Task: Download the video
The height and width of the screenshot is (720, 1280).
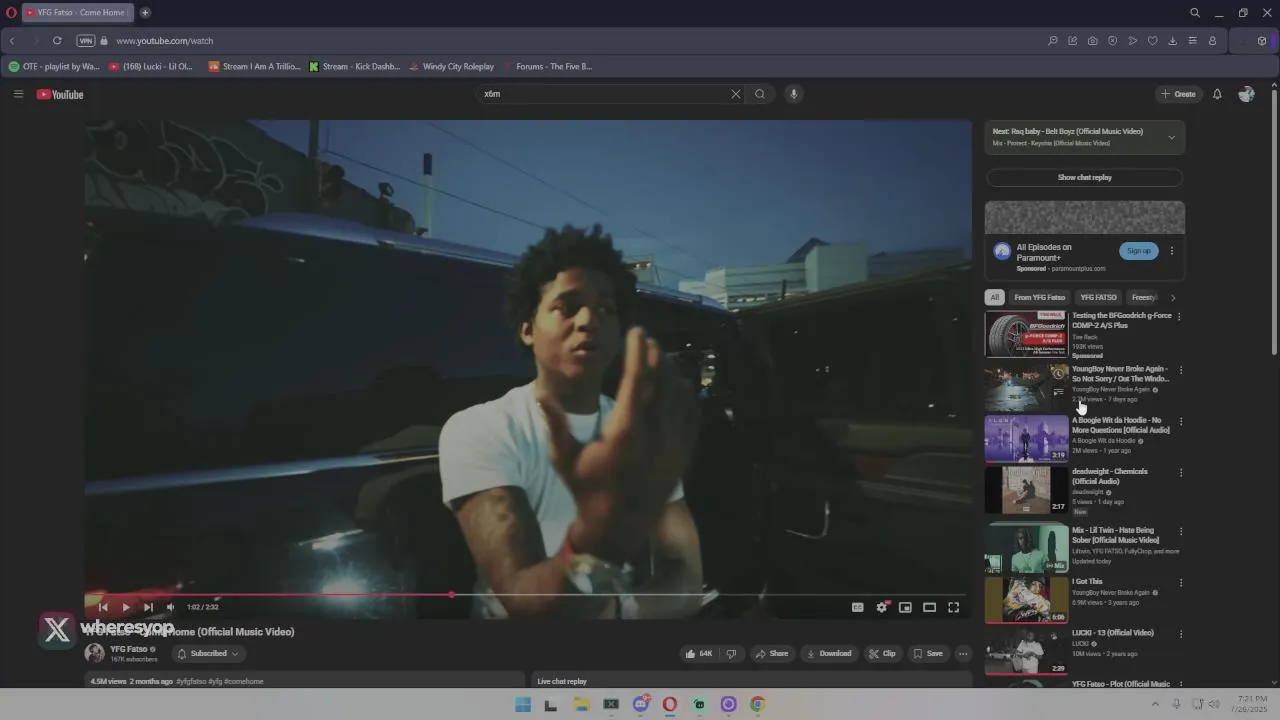Action: click(x=829, y=653)
